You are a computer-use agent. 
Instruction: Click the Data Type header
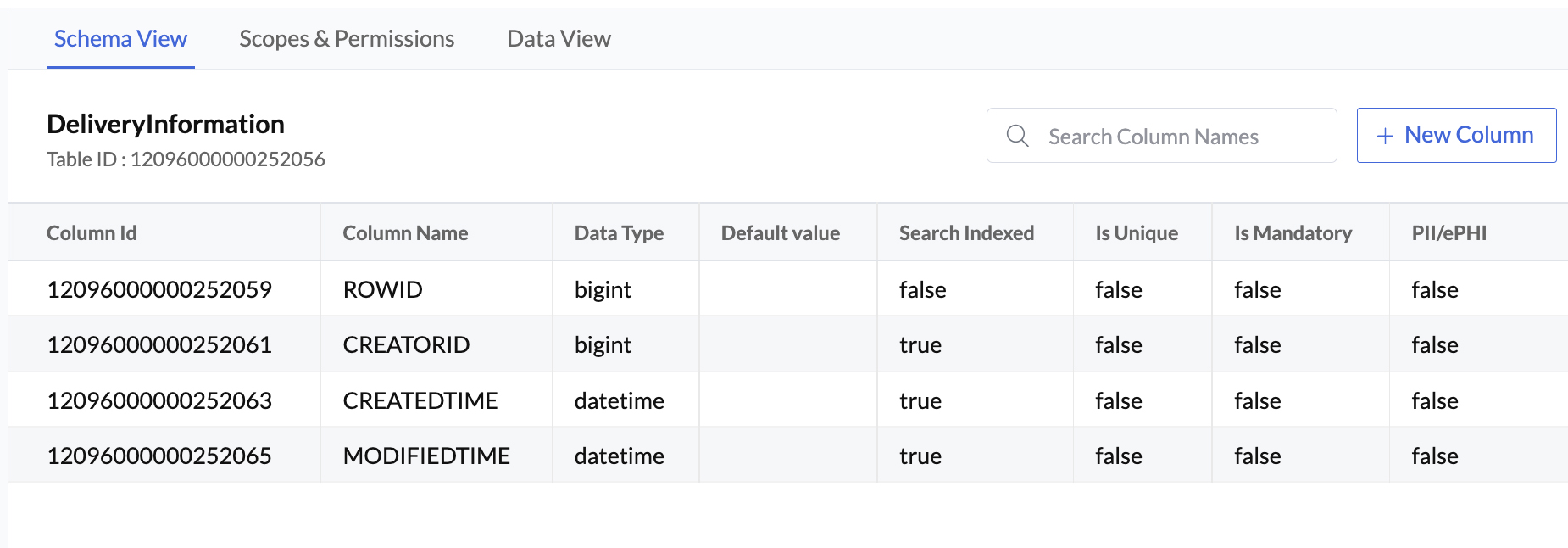coord(619,233)
